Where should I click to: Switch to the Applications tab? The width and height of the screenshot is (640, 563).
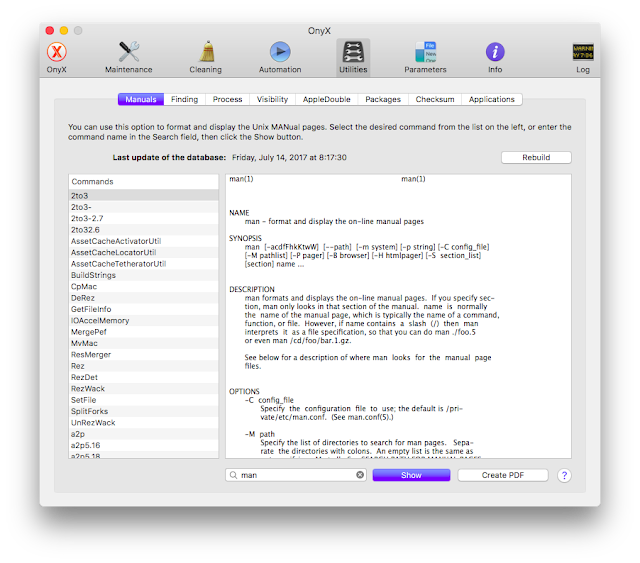491,99
